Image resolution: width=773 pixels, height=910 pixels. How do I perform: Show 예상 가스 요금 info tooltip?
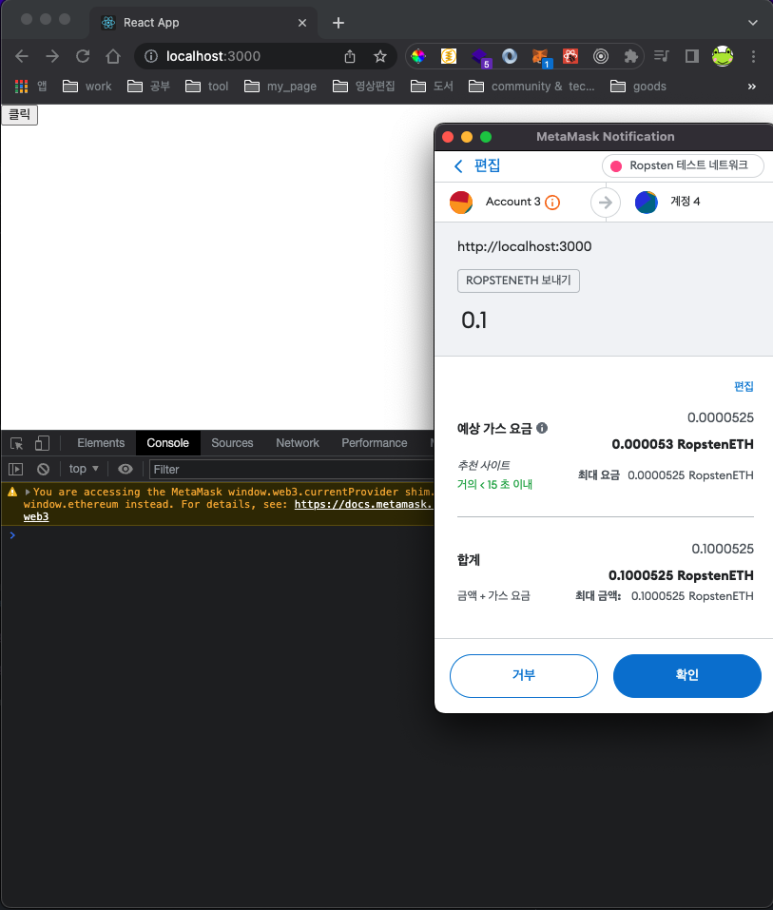542,428
